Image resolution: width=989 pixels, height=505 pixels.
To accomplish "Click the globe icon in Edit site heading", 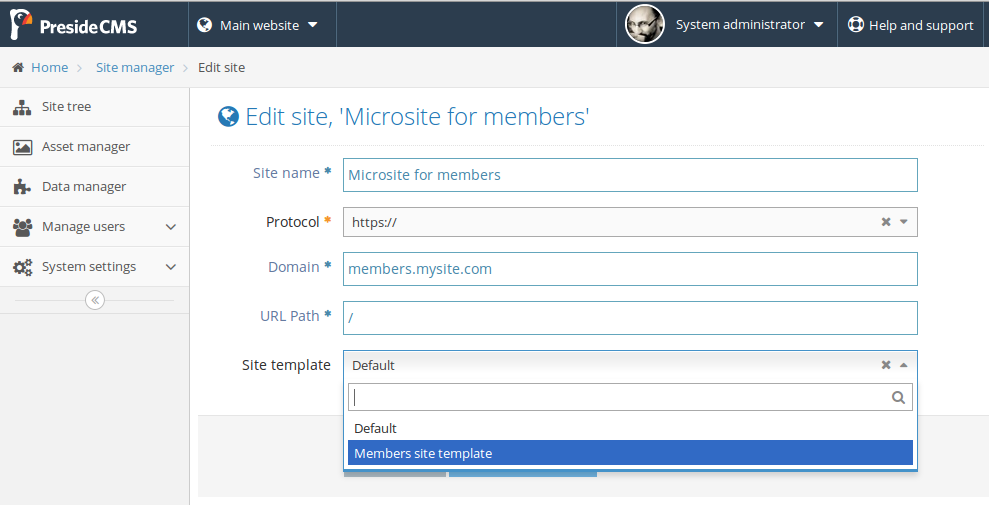I will [228, 117].
